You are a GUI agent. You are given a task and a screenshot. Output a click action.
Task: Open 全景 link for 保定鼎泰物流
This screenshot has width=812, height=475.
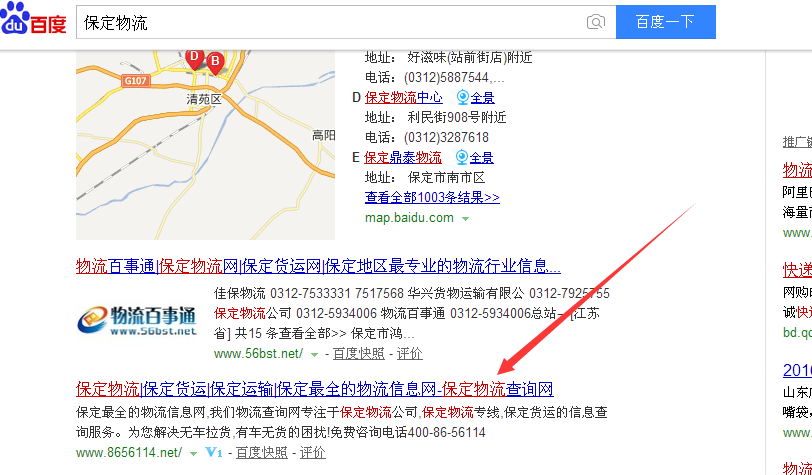[x=482, y=157]
